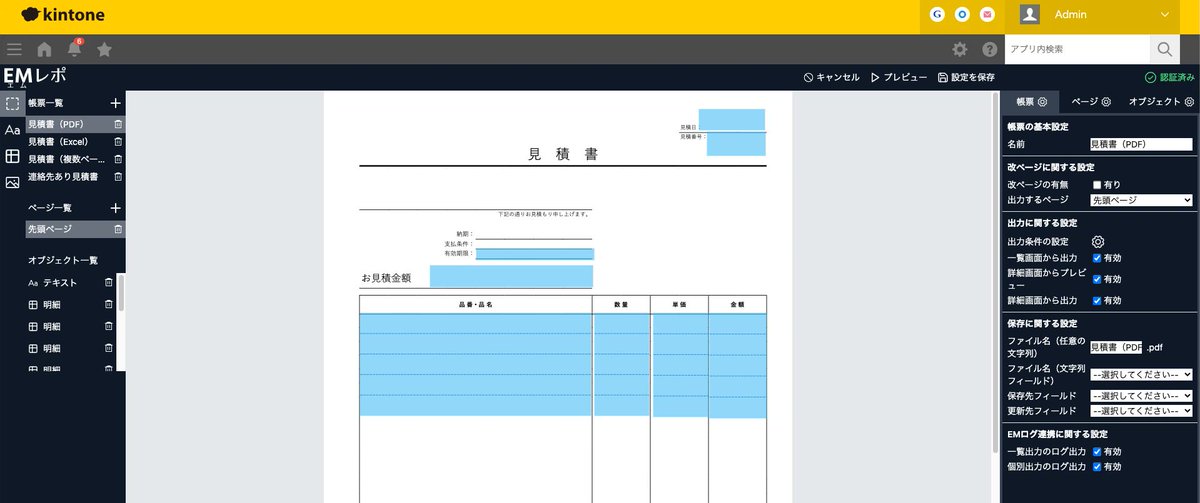Click the ファイル名（任意の文字列） input
Viewport: 1200px width, 503px height.
[1116, 347]
